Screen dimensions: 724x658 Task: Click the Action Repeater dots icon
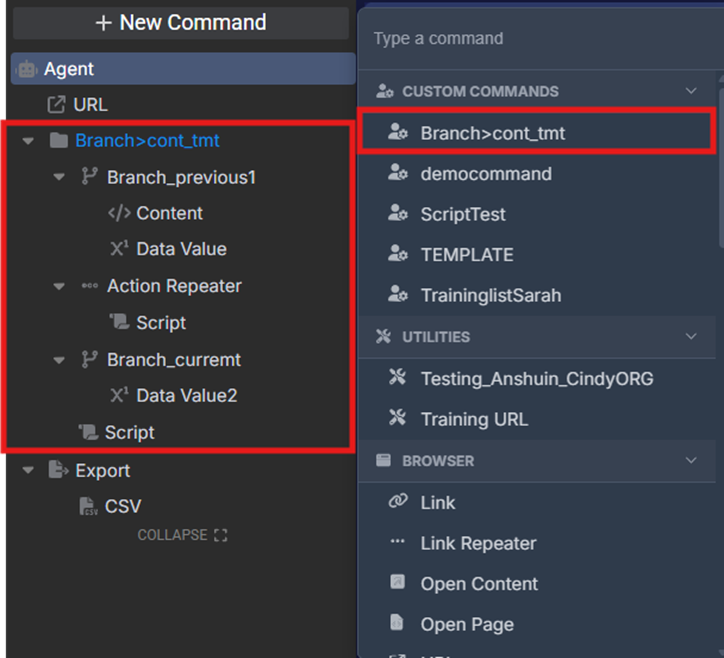(x=89, y=286)
